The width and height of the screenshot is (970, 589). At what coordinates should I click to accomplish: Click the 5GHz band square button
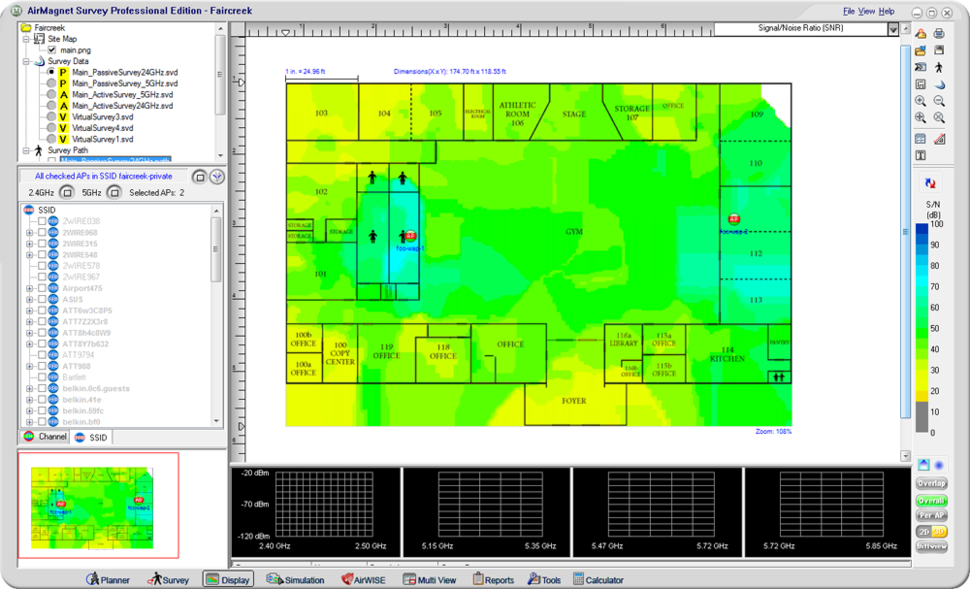tap(114, 192)
